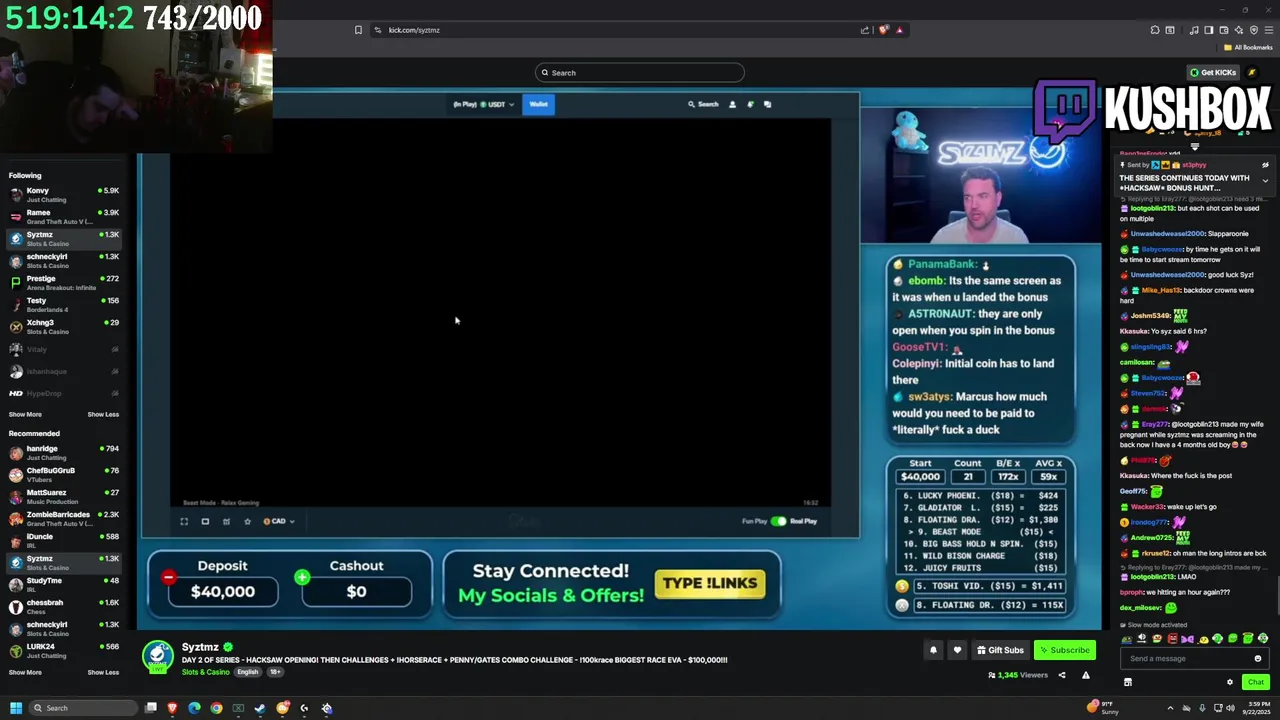1280x720 pixels.
Task: Toggle the browser sidebar panel icon
Action: tap(1209, 30)
